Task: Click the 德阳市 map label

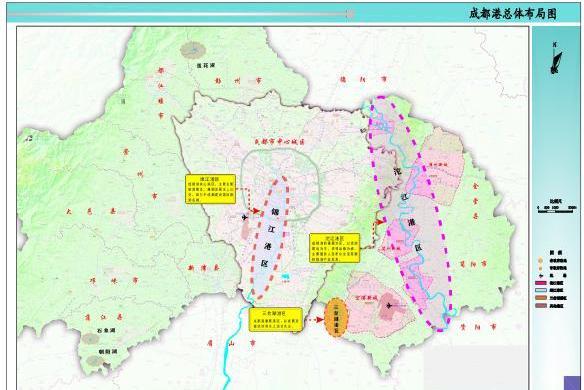Action: coord(364,79)
